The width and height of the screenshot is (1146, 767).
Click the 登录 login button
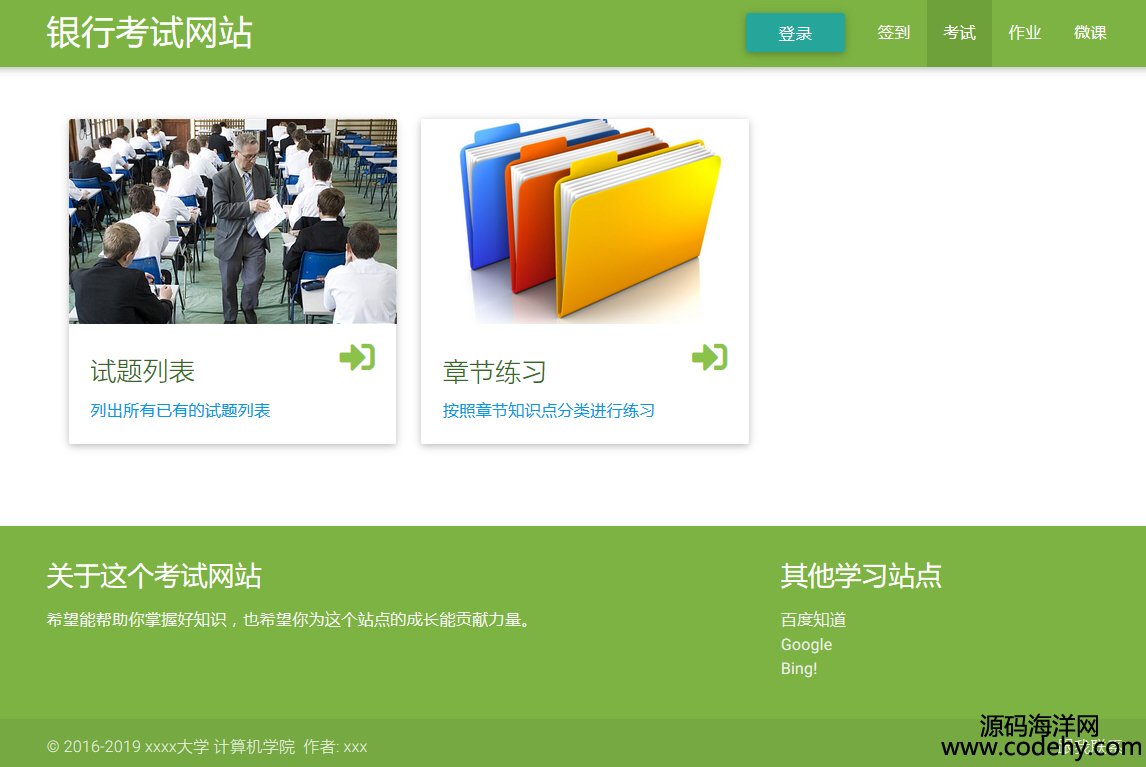[795, 33]
